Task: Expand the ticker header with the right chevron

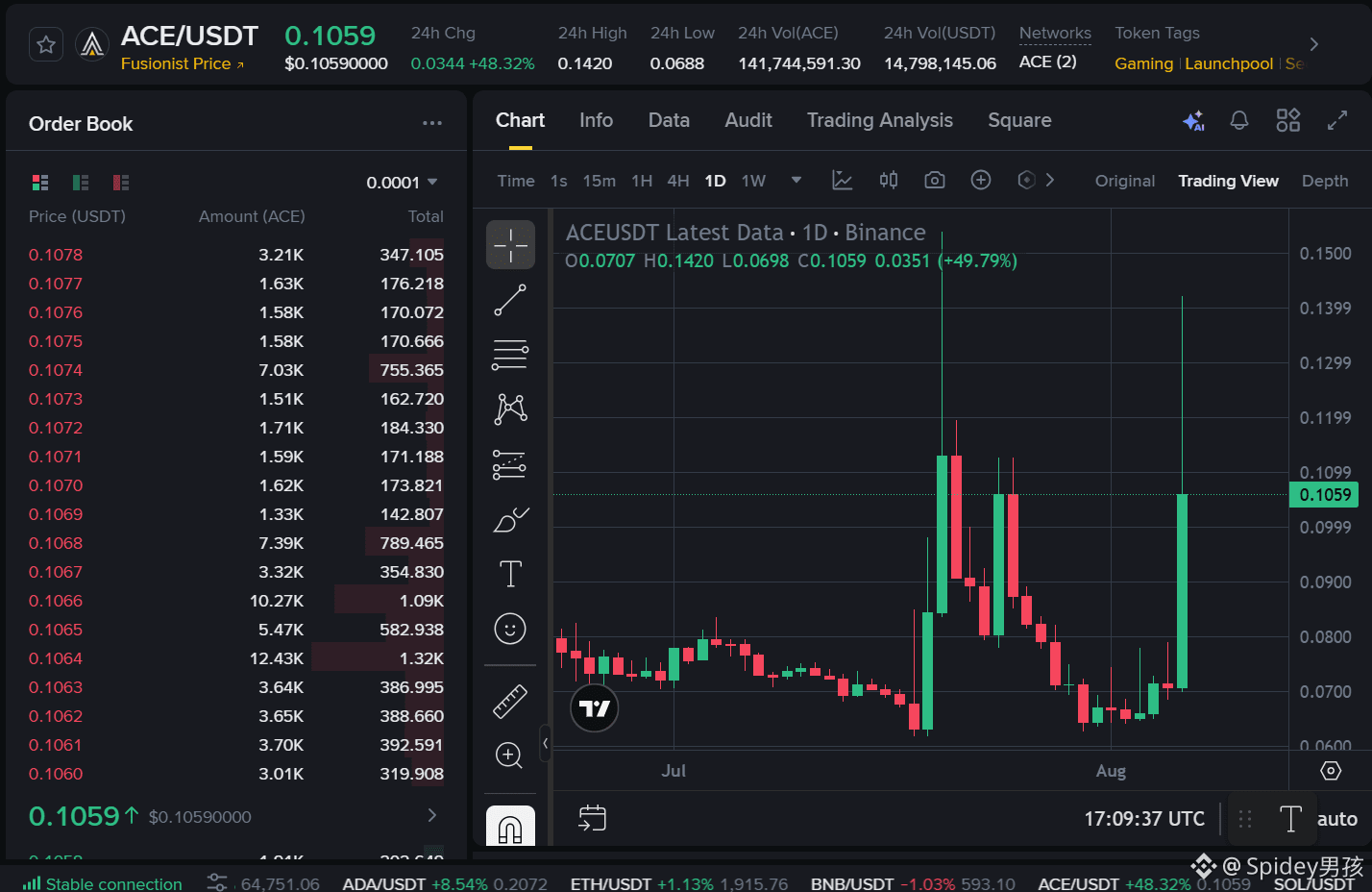Action: tap(1314, 44)
